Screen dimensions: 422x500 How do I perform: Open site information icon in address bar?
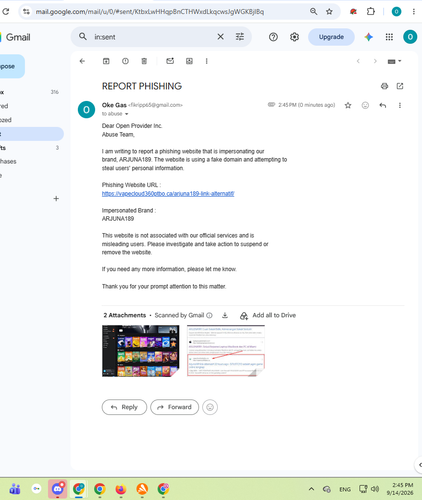click(26, 12)
